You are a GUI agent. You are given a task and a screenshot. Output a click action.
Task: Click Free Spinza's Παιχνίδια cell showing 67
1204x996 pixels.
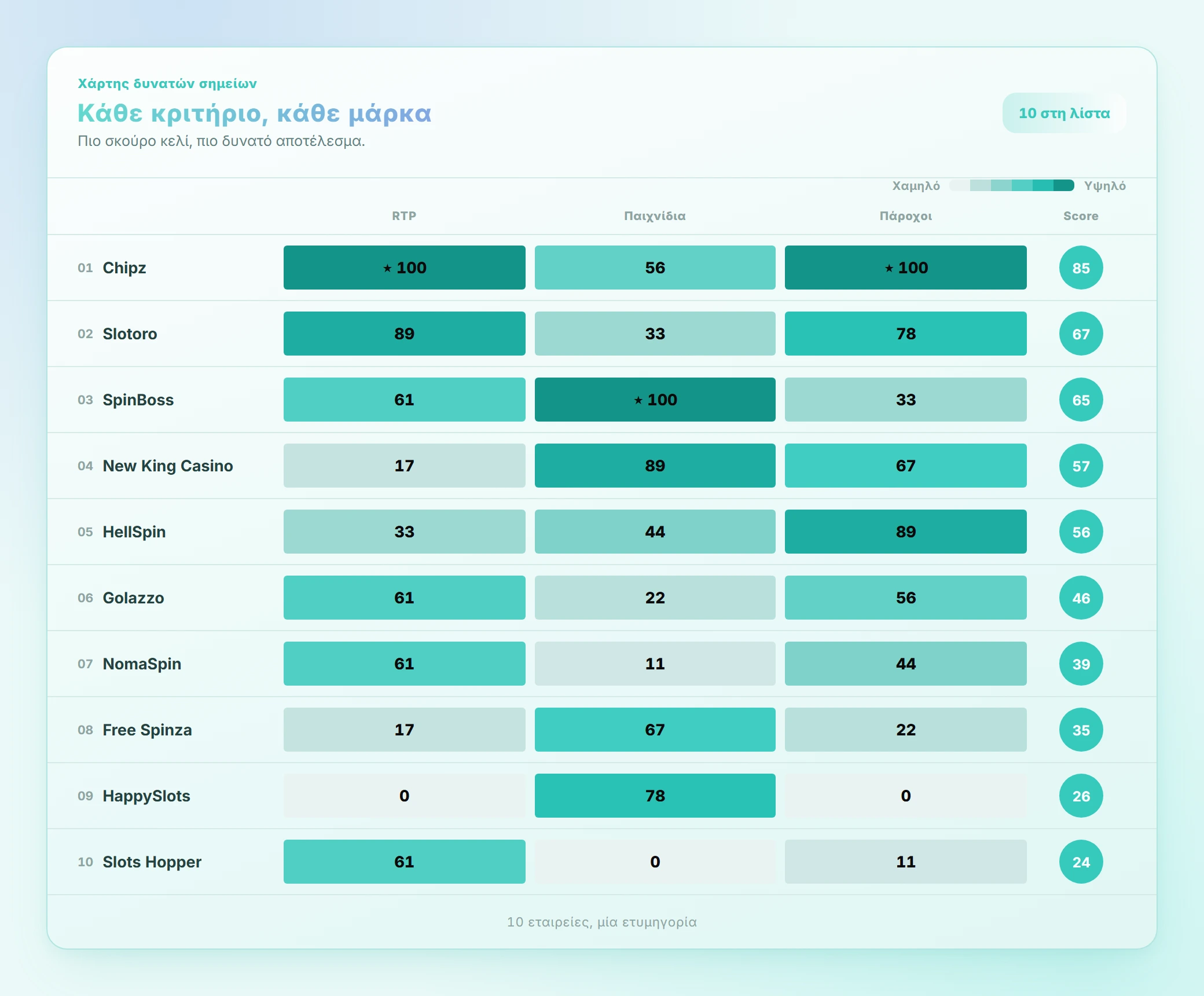pos(655,730)
